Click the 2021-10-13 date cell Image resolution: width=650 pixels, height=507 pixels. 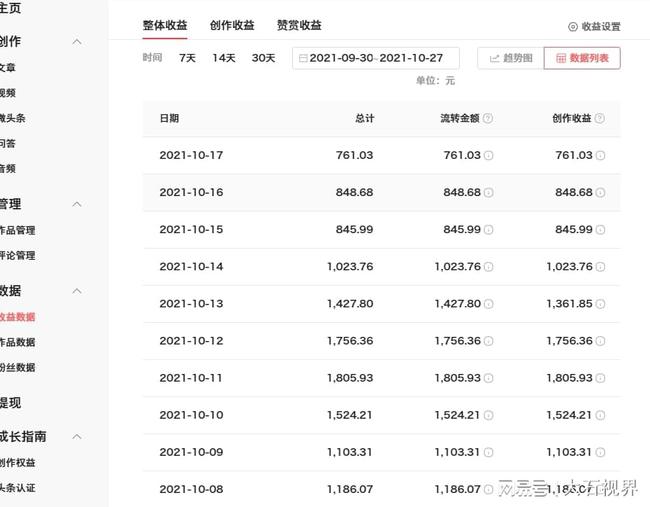click(x=192, y=304)
